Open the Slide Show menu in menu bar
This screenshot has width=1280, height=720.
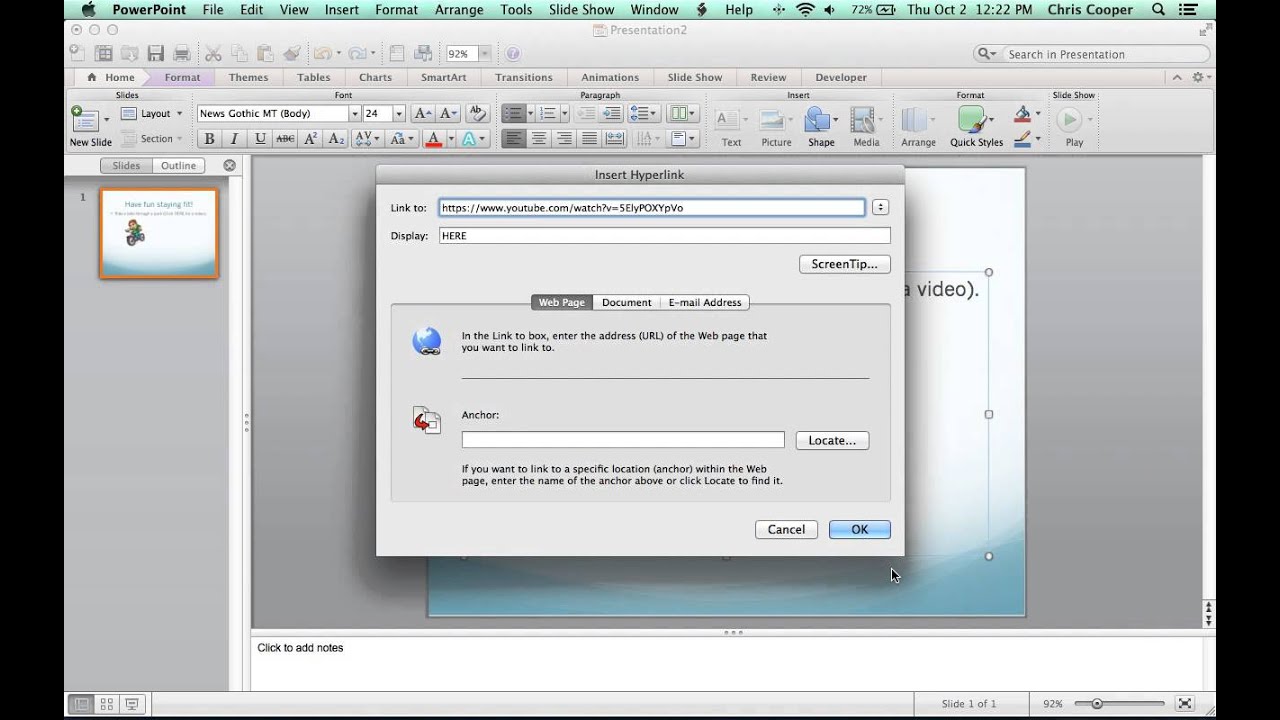tap(582, 10)
